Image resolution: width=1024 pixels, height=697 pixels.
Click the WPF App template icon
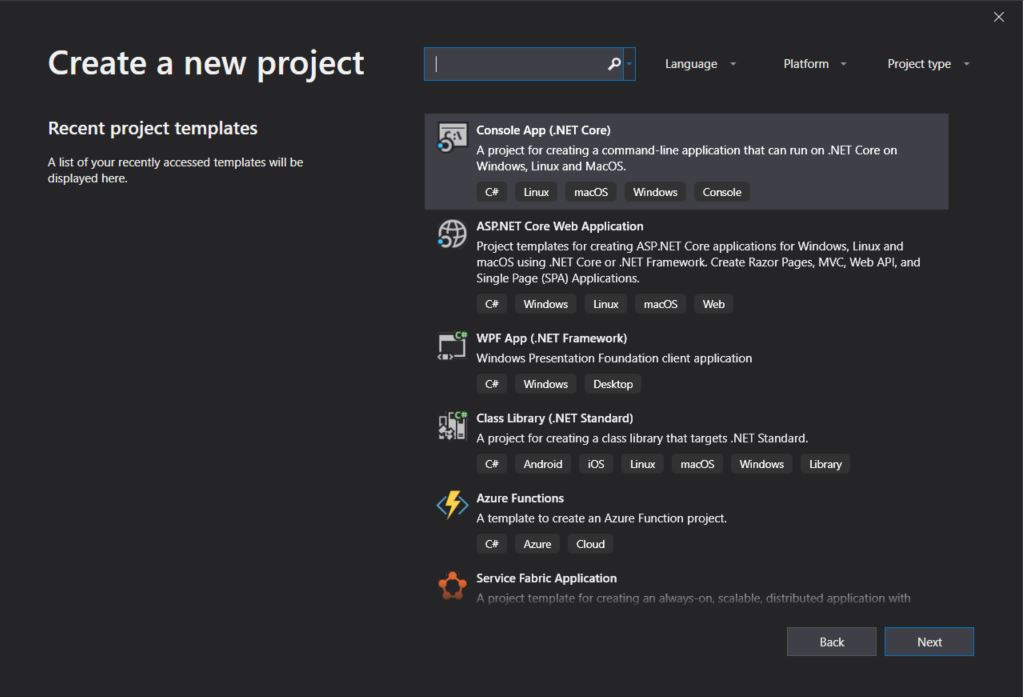click(452, 346)
